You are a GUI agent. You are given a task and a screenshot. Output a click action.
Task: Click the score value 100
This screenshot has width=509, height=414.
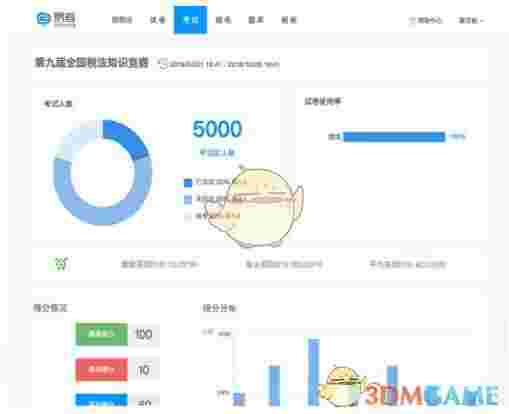tap(144, 334)
